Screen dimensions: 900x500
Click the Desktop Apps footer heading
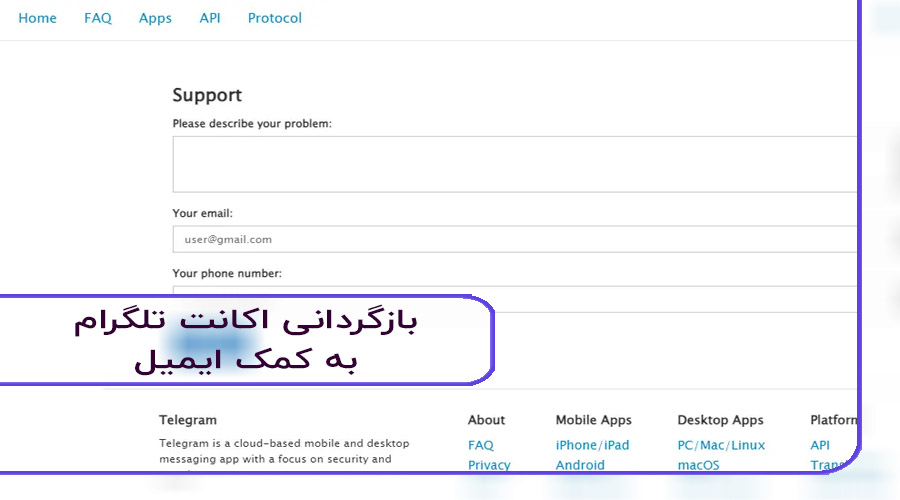pyautogui.click(x=720, y=420)
